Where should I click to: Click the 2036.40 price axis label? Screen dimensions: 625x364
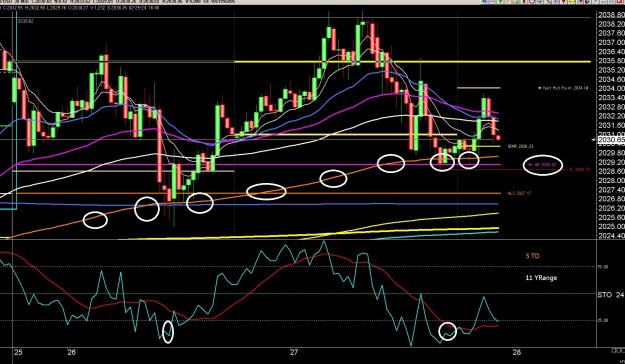click(611, 51)
